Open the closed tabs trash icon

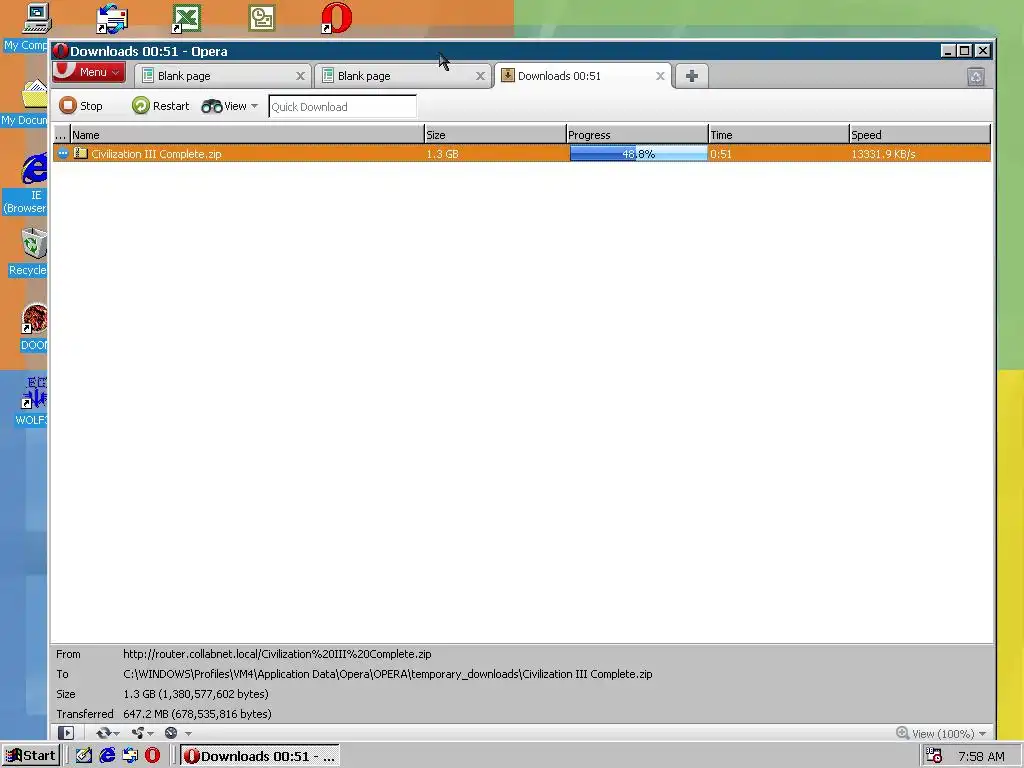(976, 76)
